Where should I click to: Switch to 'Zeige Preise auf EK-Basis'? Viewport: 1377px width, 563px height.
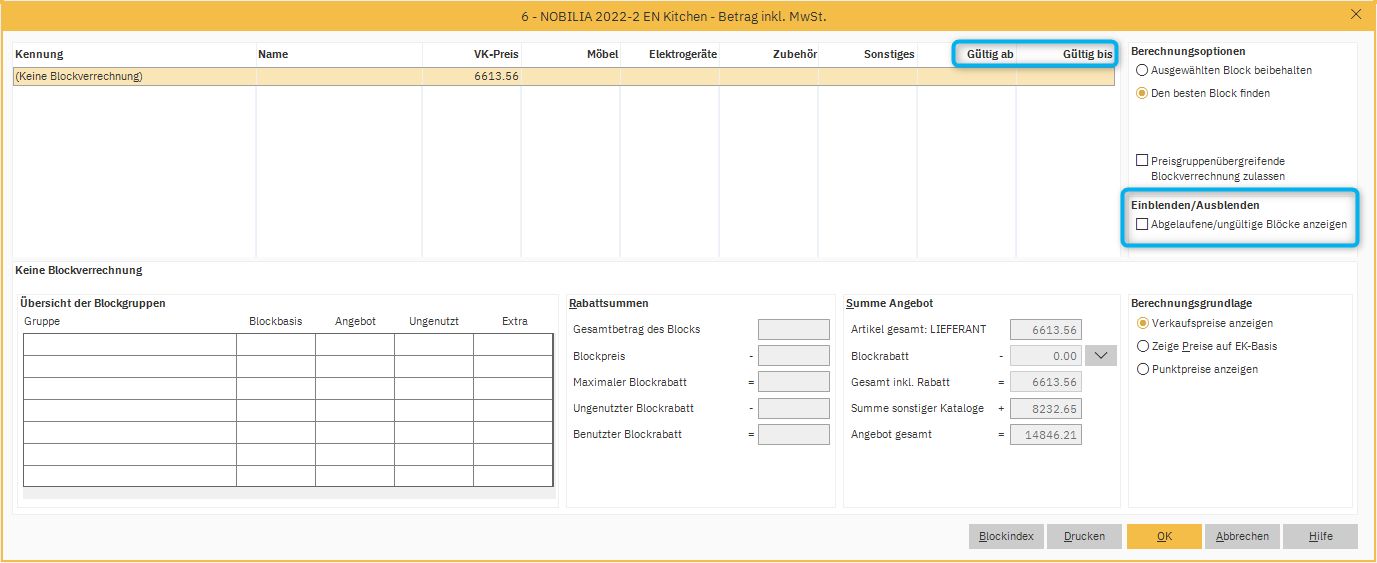pyautogui.click(x=1143, y=346)
